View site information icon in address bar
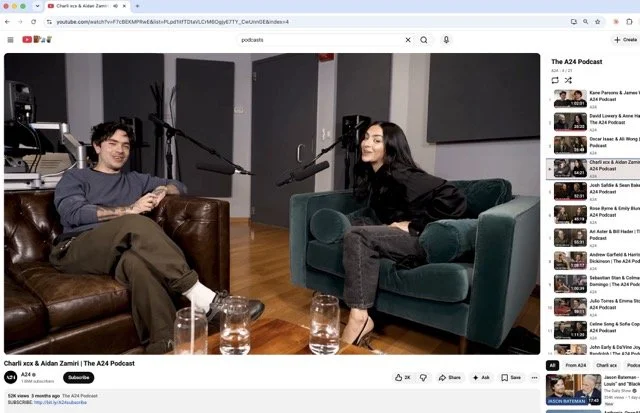Screen dimensions: 640x413 (49, 22)
